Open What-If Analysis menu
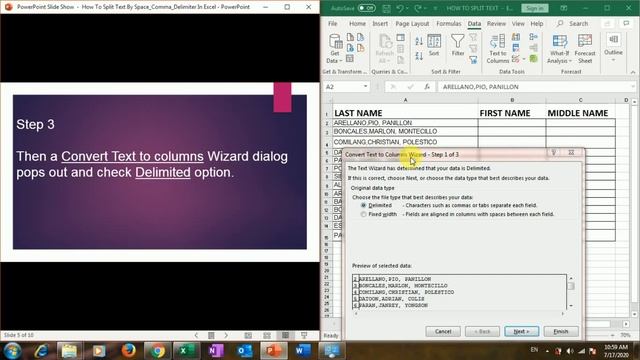 (x=559, y=49)
